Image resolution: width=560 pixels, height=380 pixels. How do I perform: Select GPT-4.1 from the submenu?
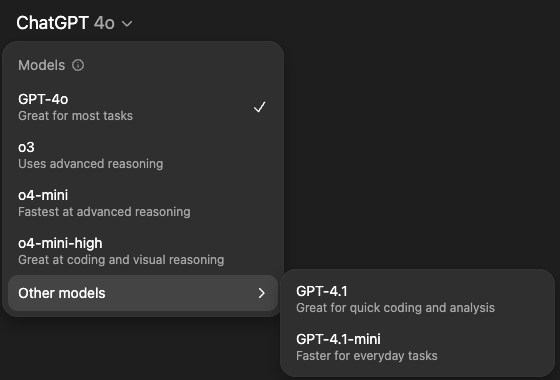[417, 299]
